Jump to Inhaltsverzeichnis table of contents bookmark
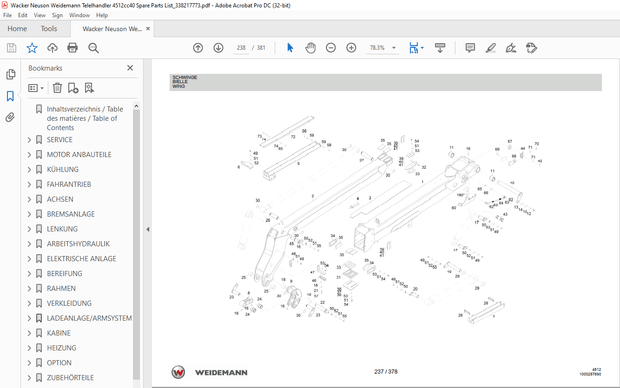Viewport: 620px width, 388px height. coord(85,118)
